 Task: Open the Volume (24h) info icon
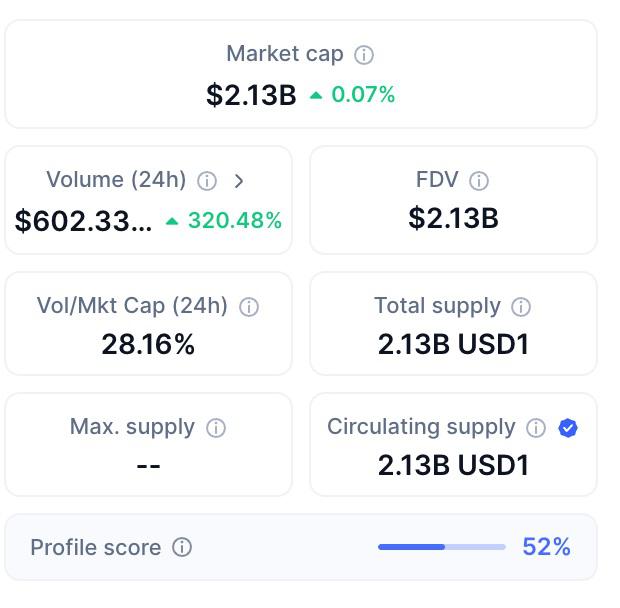point(207,181)
